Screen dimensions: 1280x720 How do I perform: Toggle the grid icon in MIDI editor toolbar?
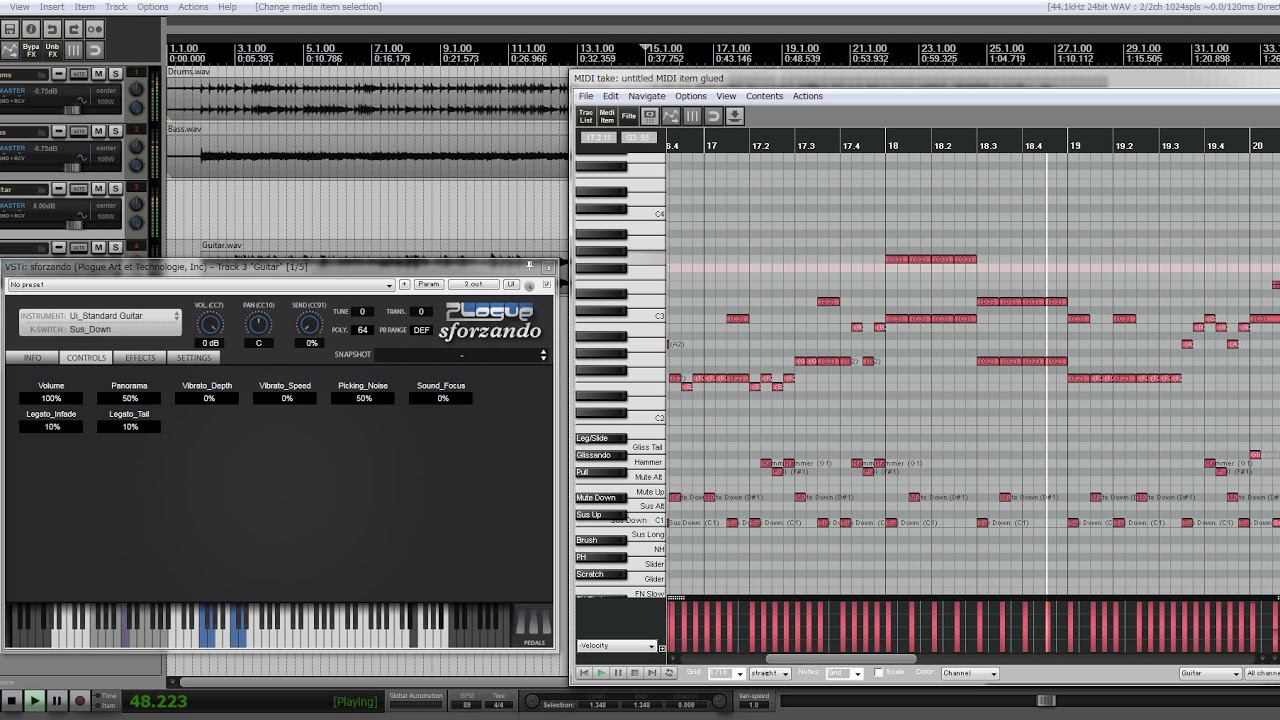pos(692,116)
